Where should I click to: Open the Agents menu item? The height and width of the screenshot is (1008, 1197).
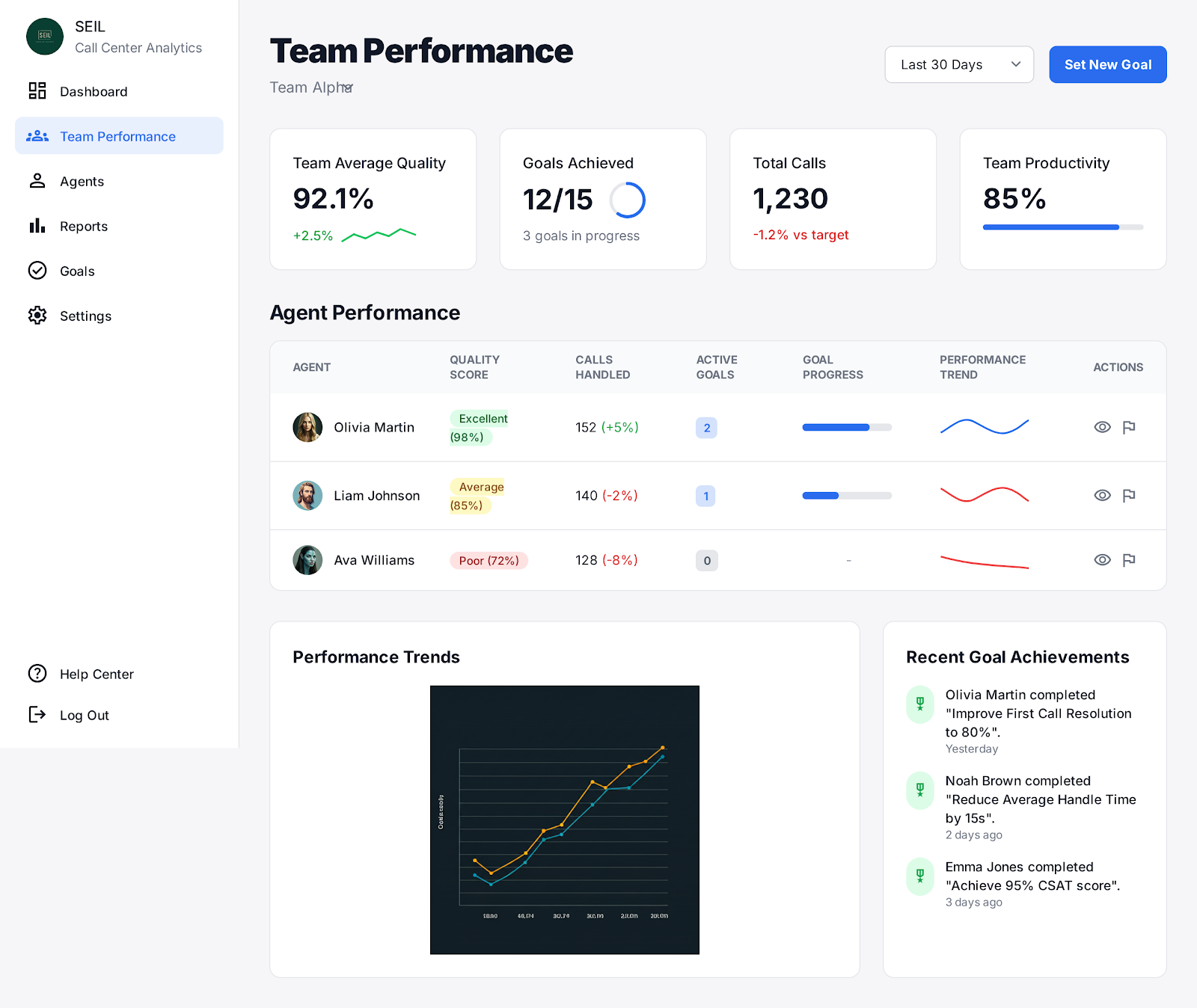click(82, 181)
